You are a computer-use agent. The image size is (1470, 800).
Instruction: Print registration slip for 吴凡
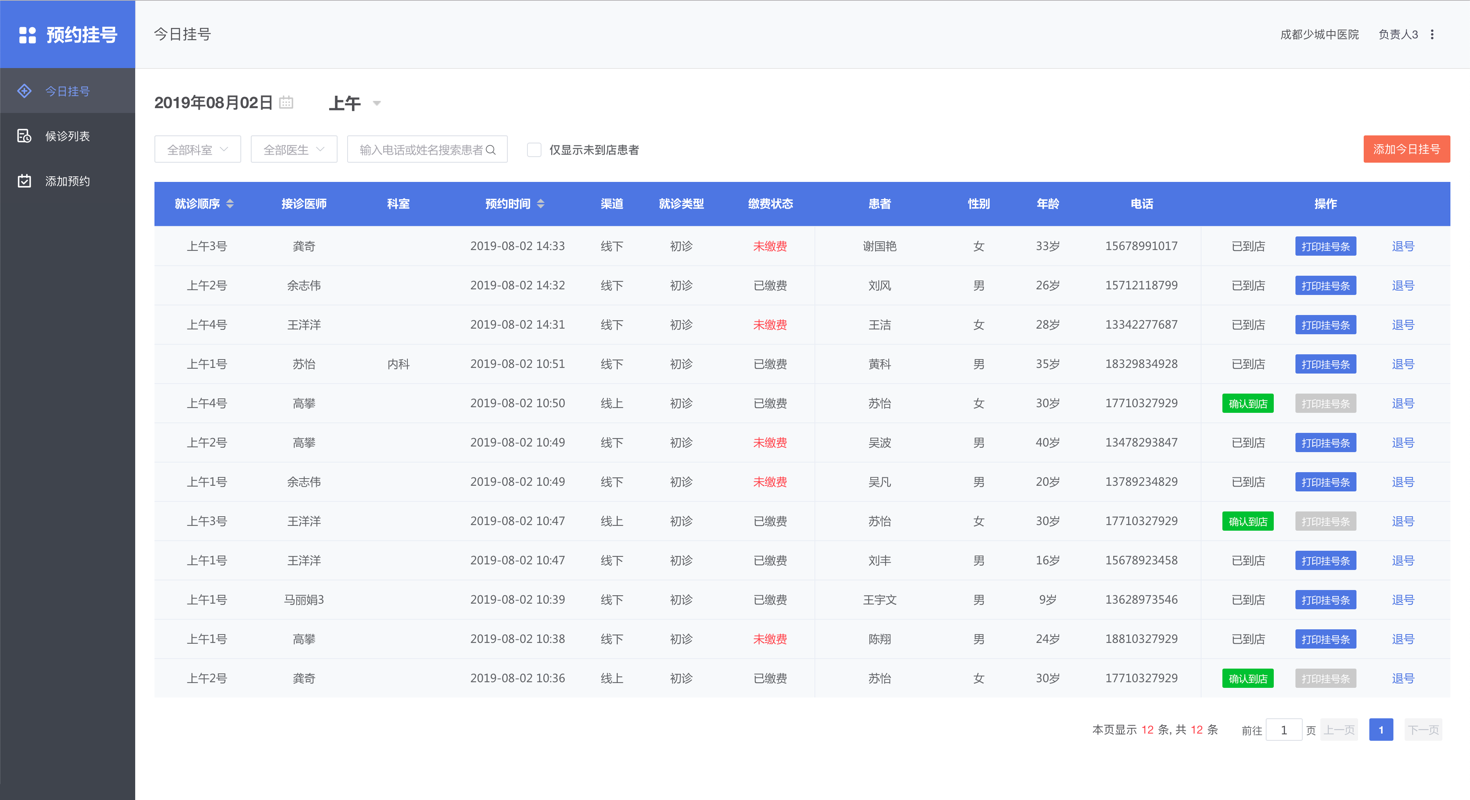coord(1326,482)
